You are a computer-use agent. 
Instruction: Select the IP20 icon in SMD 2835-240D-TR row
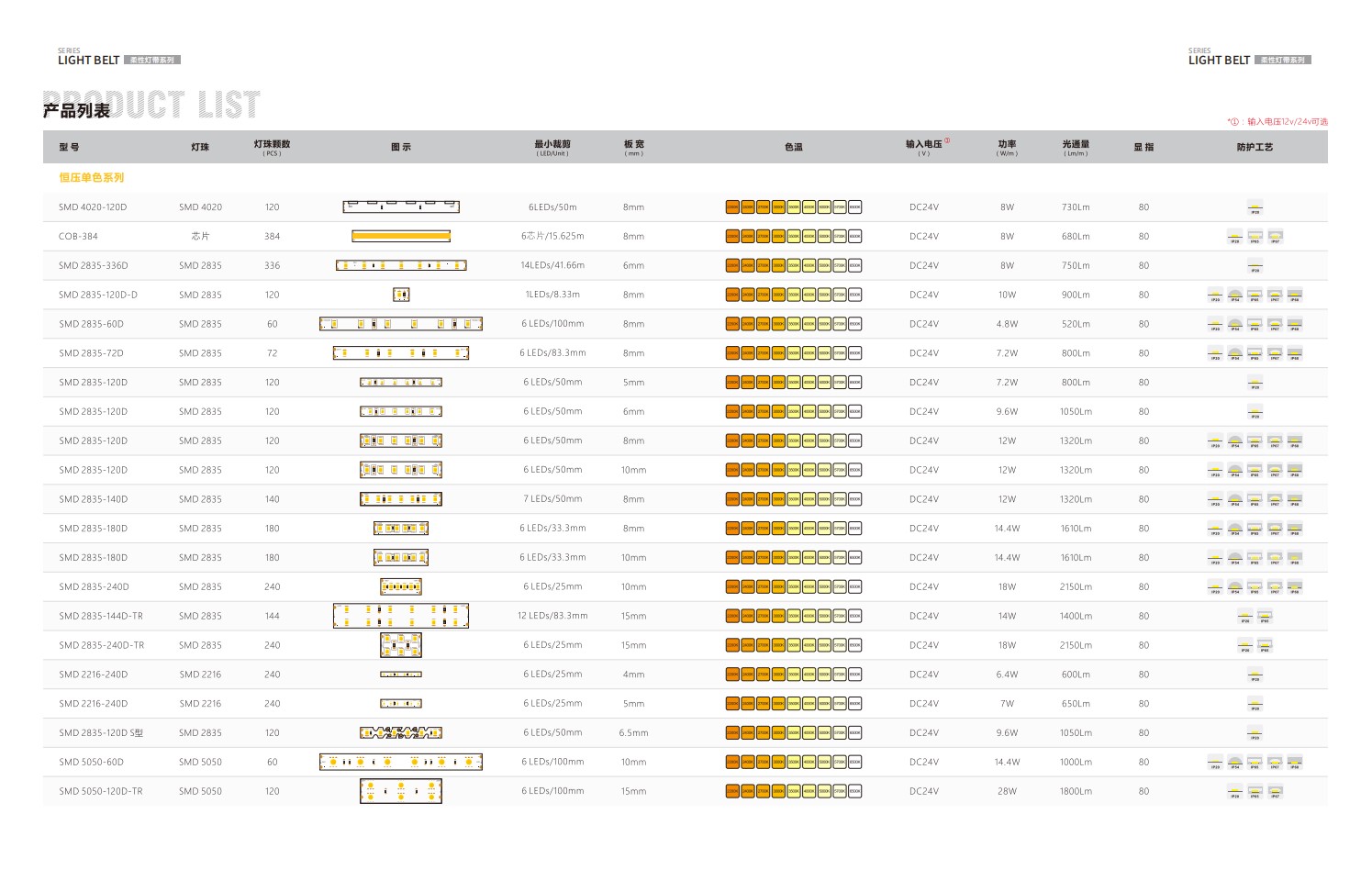click(x=1245, y=646)
